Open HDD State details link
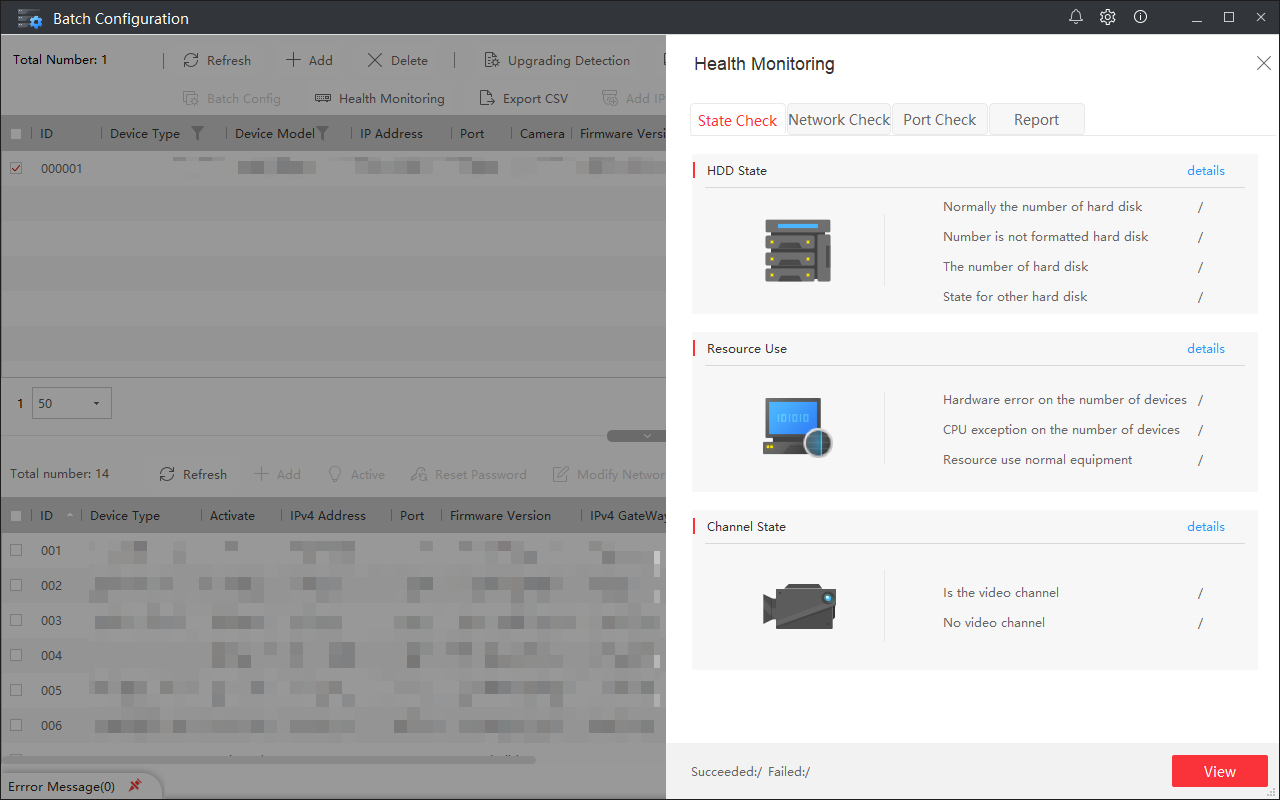This screenshot has height=800, width=1280. [1205, 170]
